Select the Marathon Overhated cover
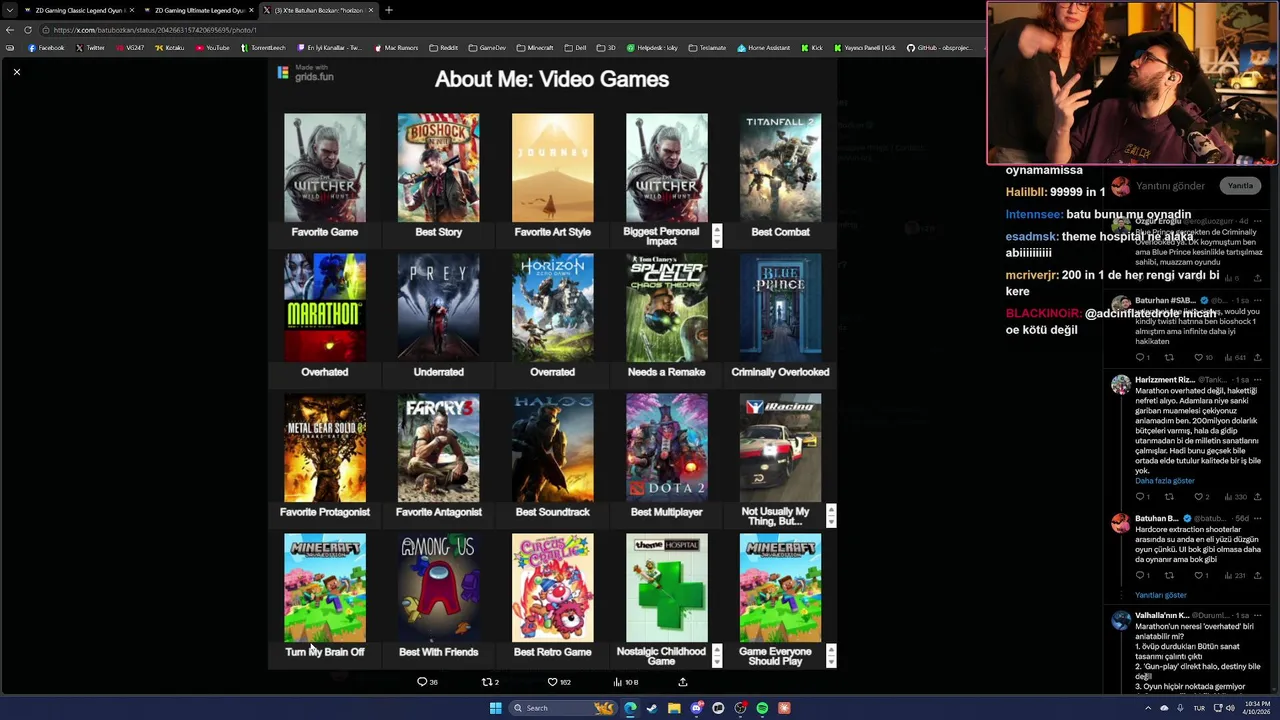The width and height of the screenshot is (1280, 720). [x=325, y=307]
